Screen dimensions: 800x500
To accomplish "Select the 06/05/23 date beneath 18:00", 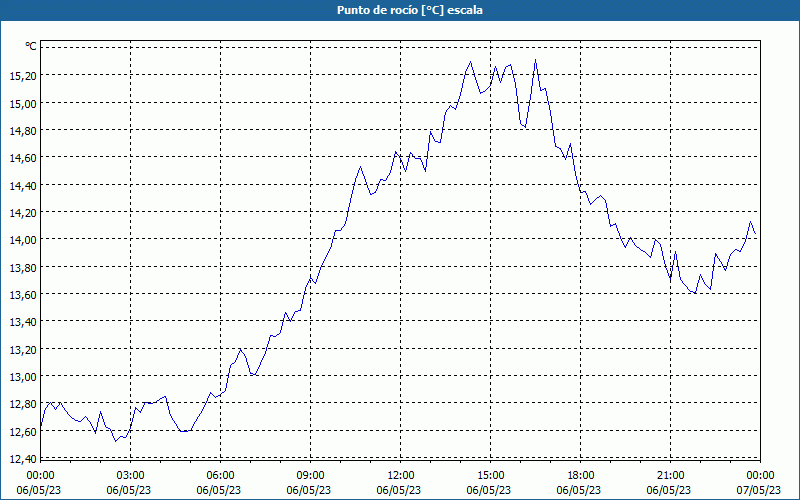I will coord(579,490).
